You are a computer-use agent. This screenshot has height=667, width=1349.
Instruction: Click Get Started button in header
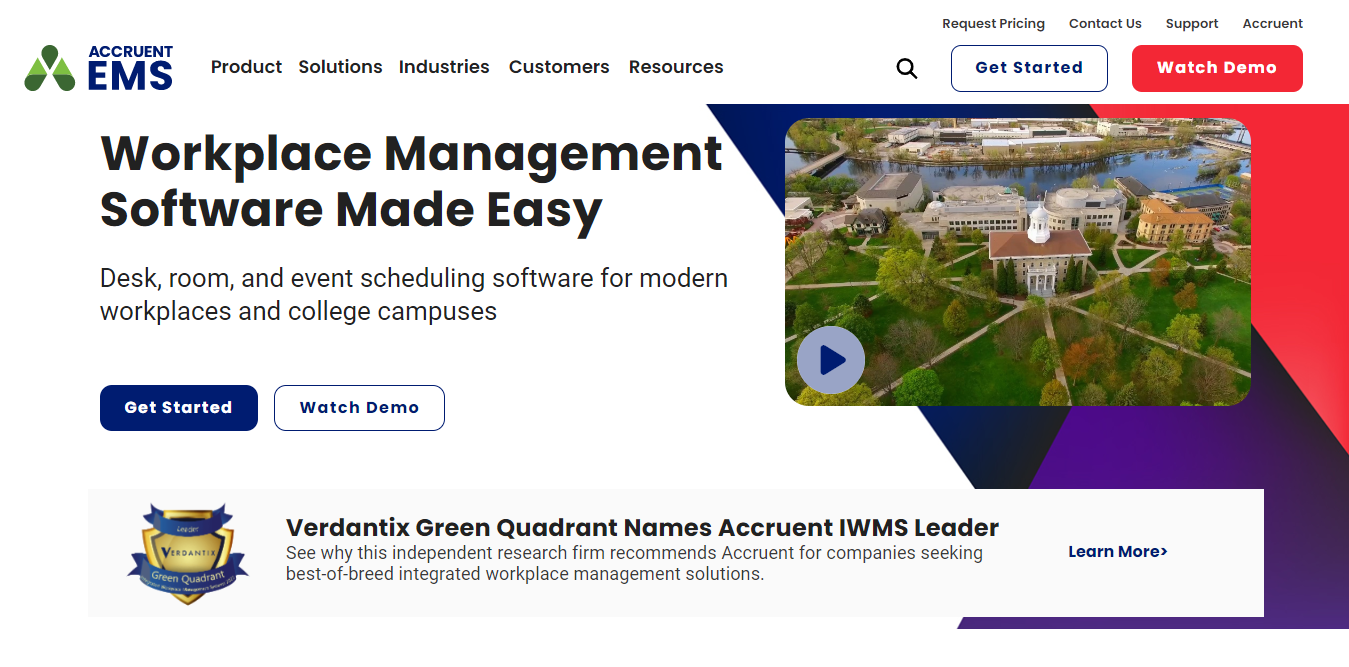pos(1029,68)
